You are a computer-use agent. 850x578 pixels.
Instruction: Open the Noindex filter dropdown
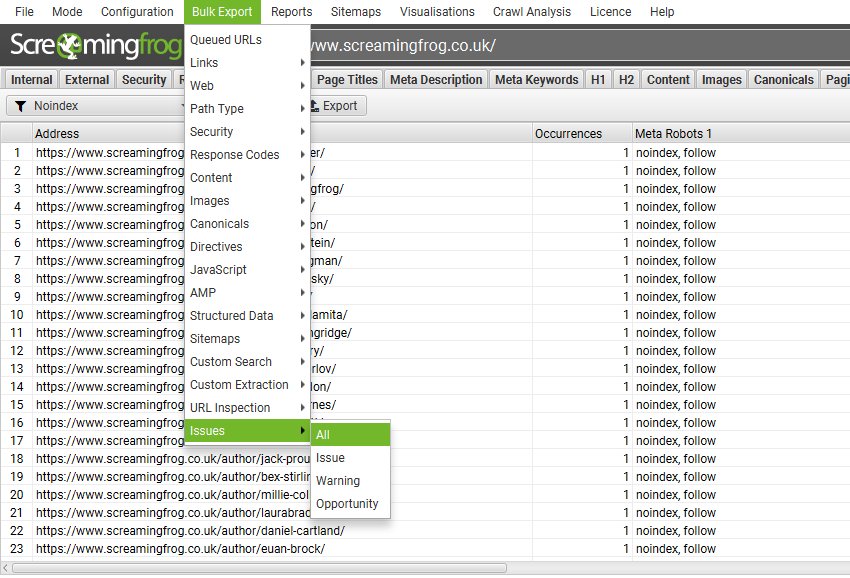click(95, 106)
